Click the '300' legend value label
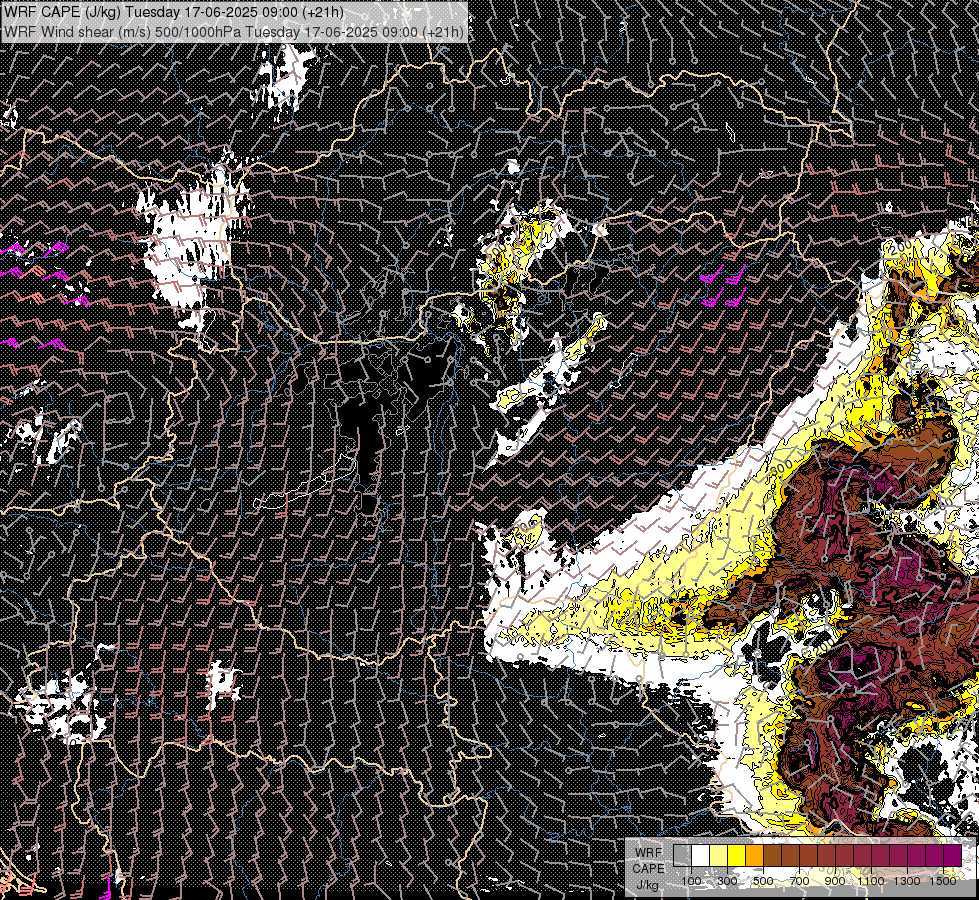 point(727,881)
